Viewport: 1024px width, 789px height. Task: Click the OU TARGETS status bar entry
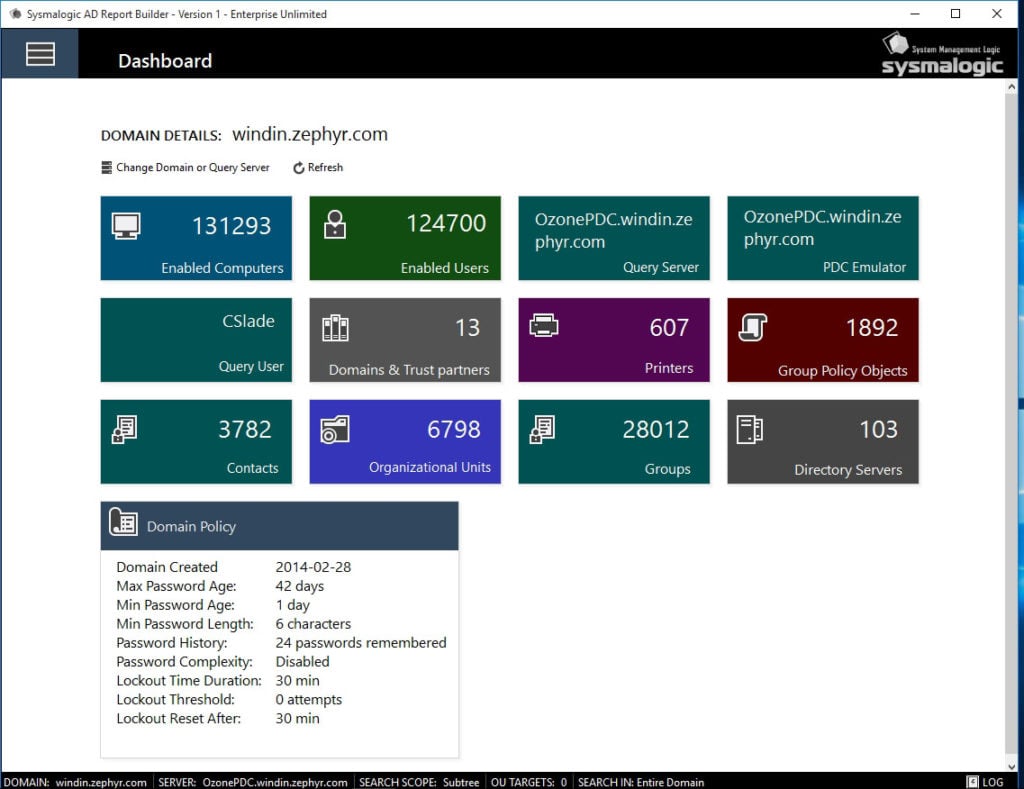point(528,782)
